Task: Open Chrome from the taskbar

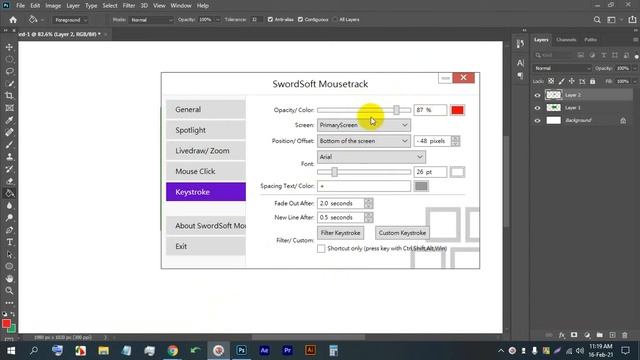Action: tap(173, 350)
